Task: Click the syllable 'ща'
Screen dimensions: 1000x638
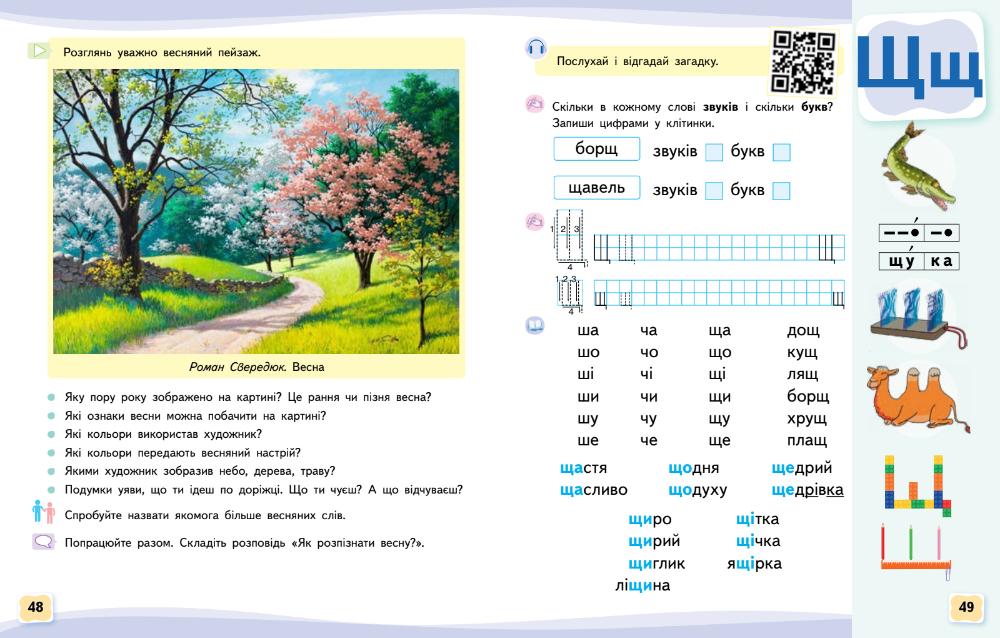Action: point(719,330)
